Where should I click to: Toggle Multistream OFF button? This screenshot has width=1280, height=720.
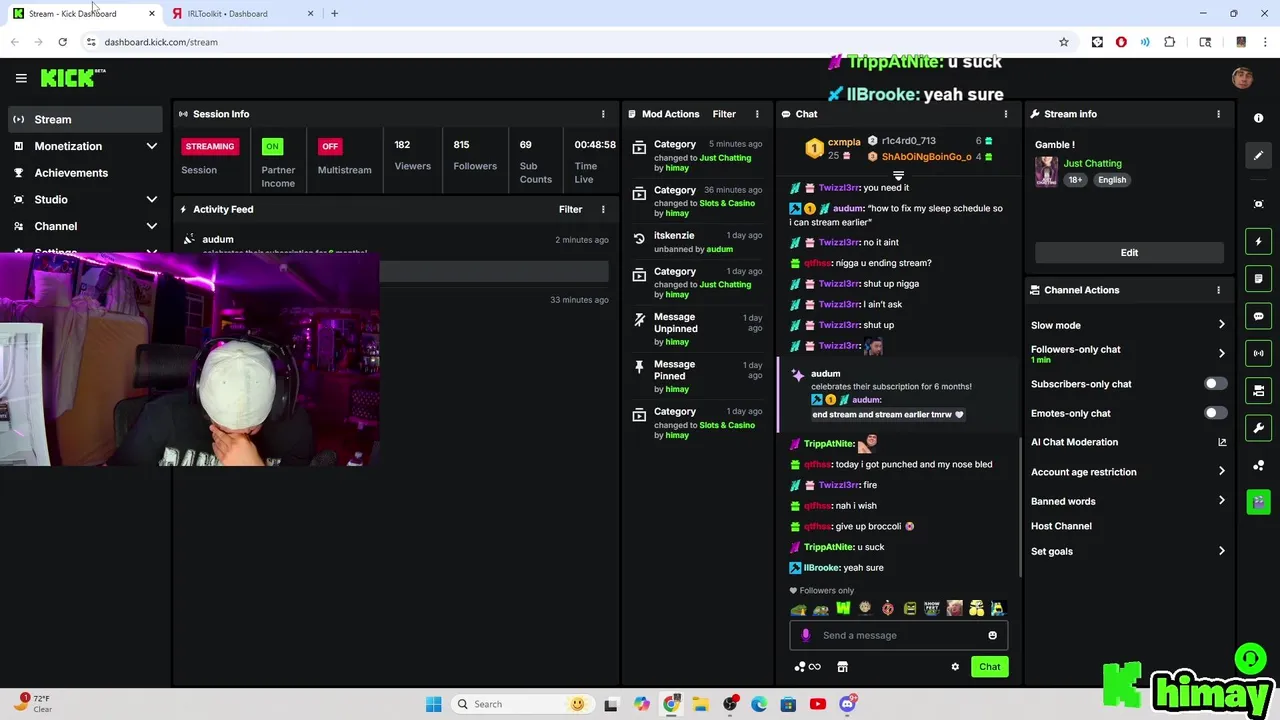[x=330, y=146]
